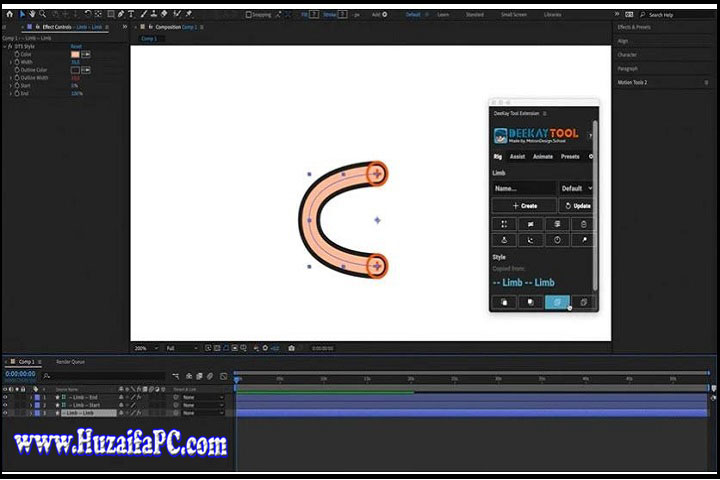Viewport: 720px width, 480px height.
Task: Click the Fill color box in toolbar
Action: 314,15
